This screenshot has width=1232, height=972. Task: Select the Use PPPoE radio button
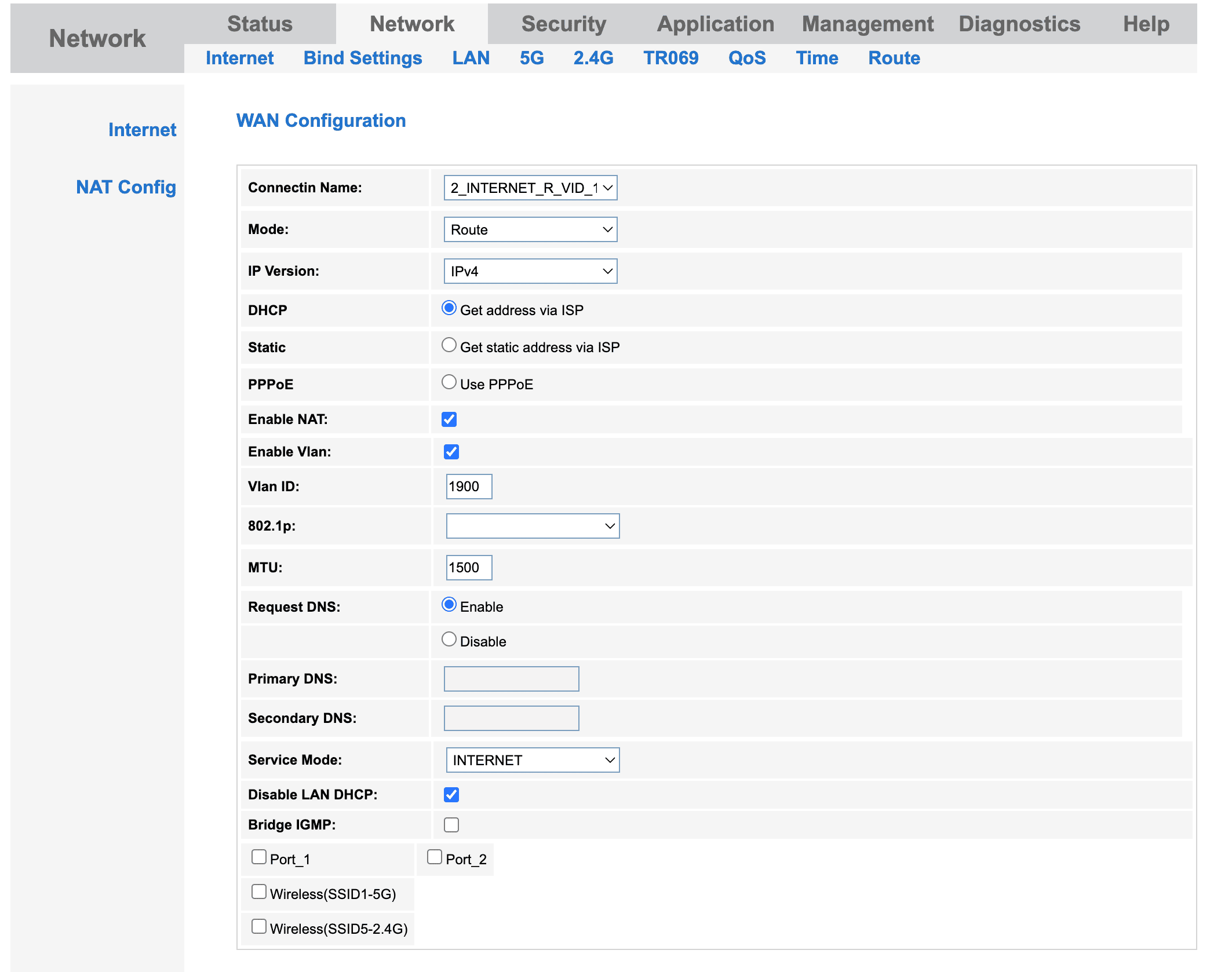coord(449,382)
